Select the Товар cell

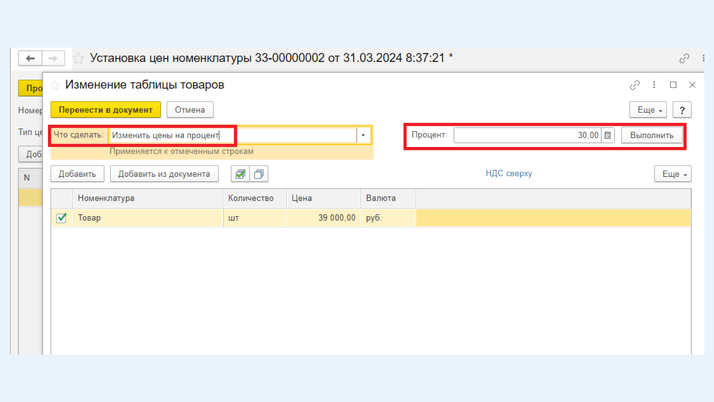148,218
